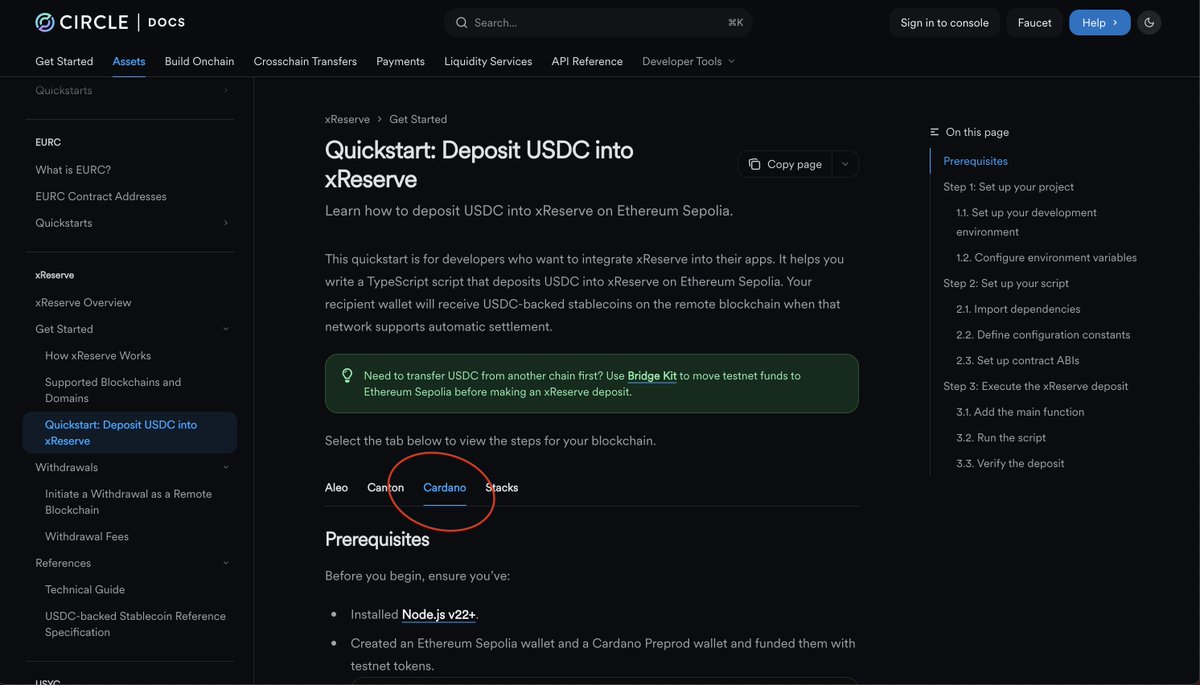Image resolution: width=1200 pixels, height=685 pixels.
Task: Click the copy icon in Copy page
Action: pos(754,164)
